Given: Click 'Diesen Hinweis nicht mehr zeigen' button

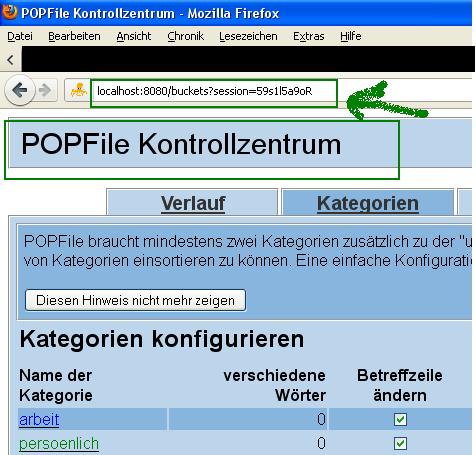Looking at the screenshot, I should [x=135, y=300].
